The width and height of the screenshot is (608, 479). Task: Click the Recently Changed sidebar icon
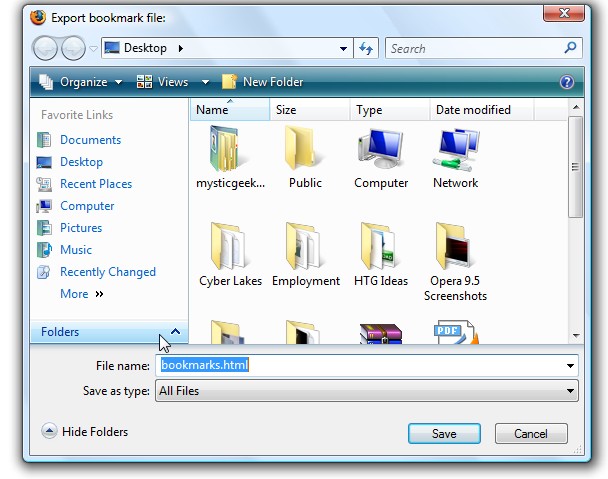(x=43, y=272)
